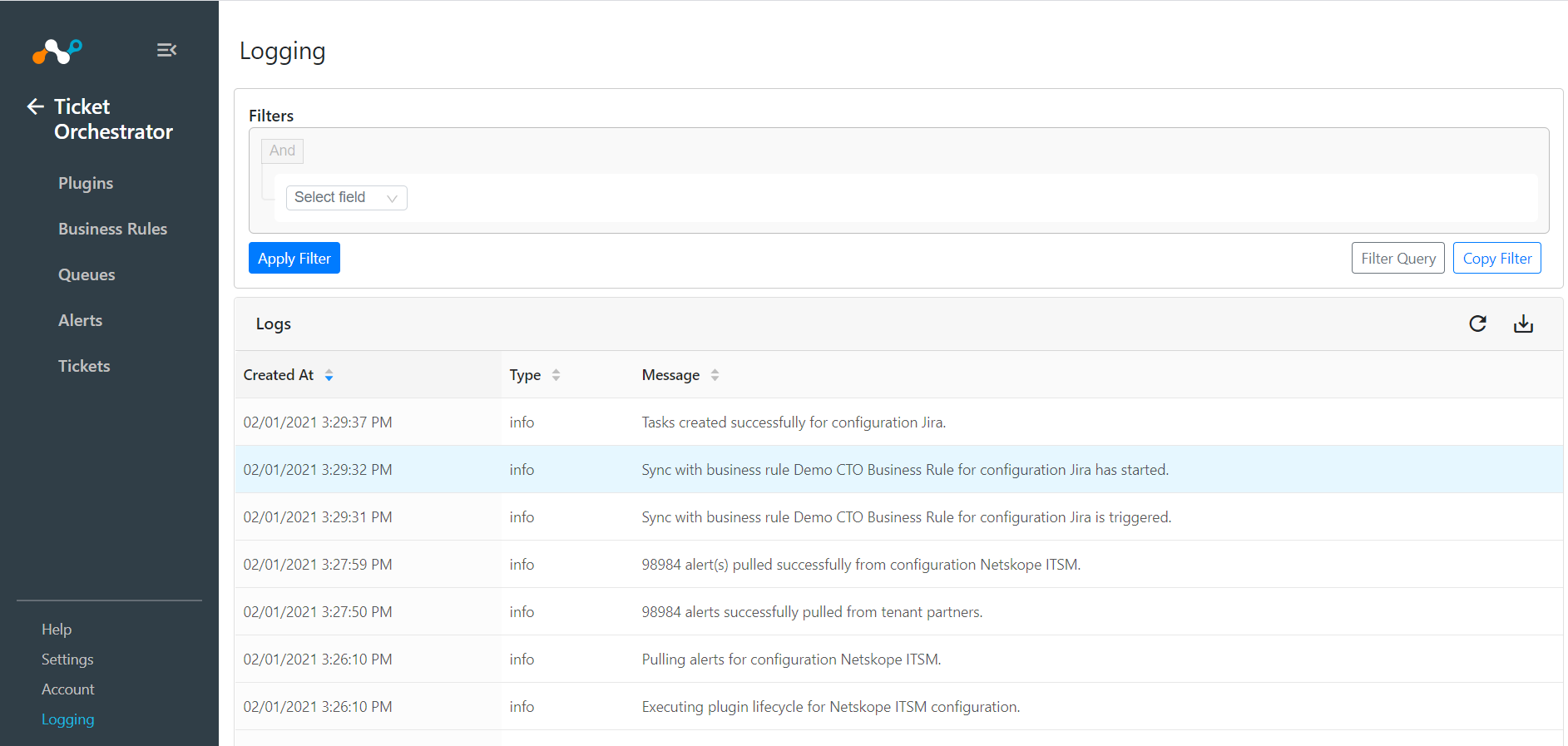Click the Netskope logo icon
Viewport: 1568px width, 746px height.
[57, 51]
